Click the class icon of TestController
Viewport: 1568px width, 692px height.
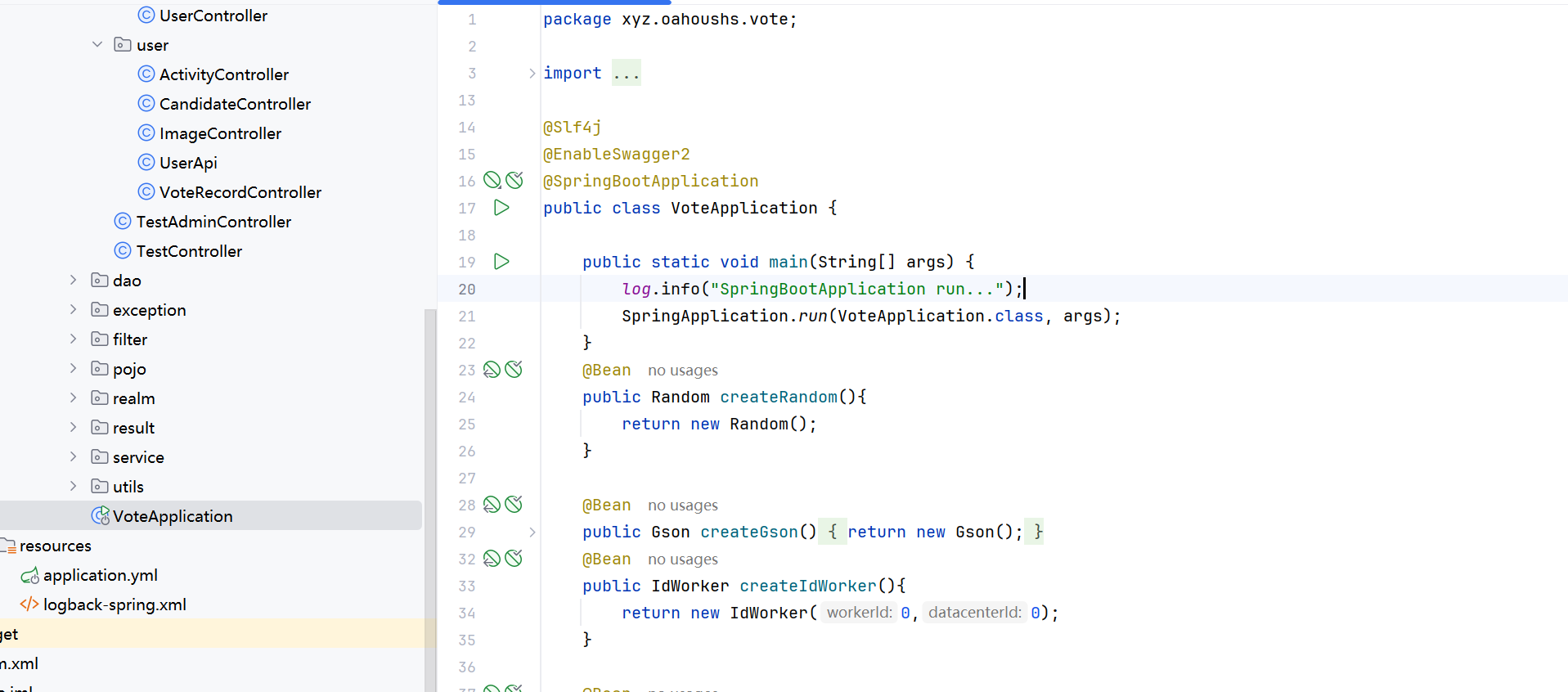123,250
